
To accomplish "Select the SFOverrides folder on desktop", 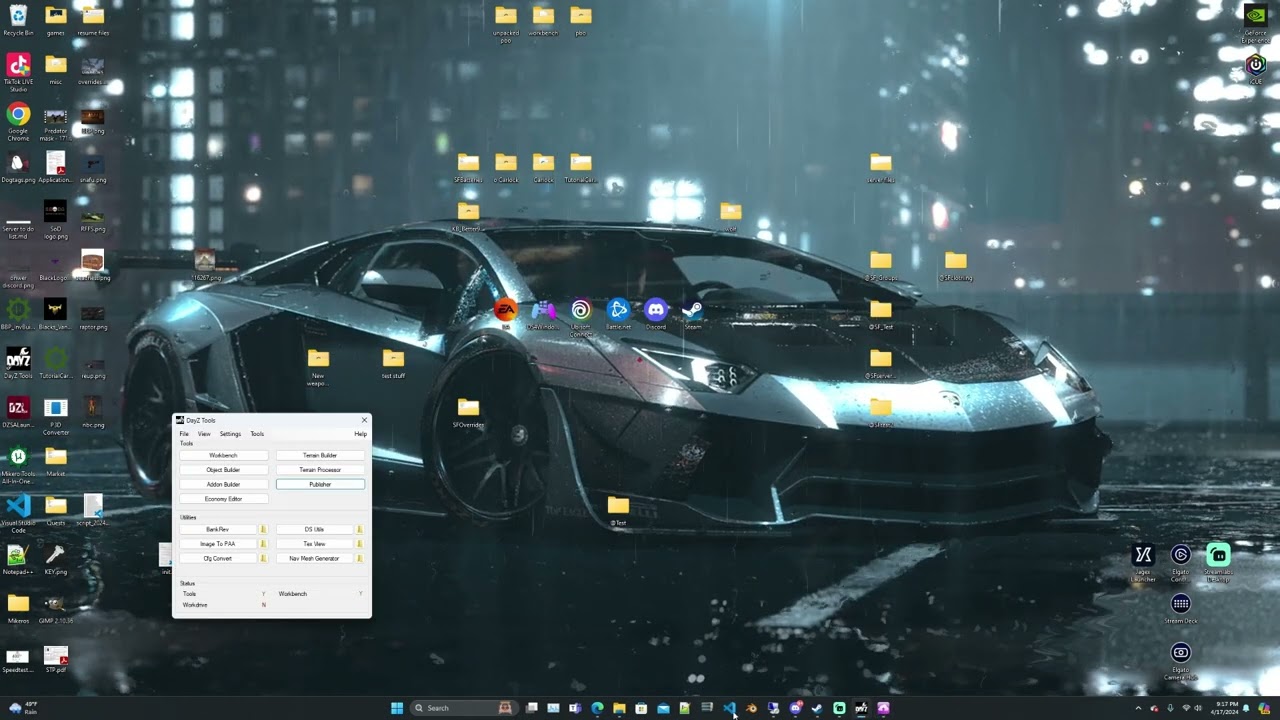I will [468, 412].
